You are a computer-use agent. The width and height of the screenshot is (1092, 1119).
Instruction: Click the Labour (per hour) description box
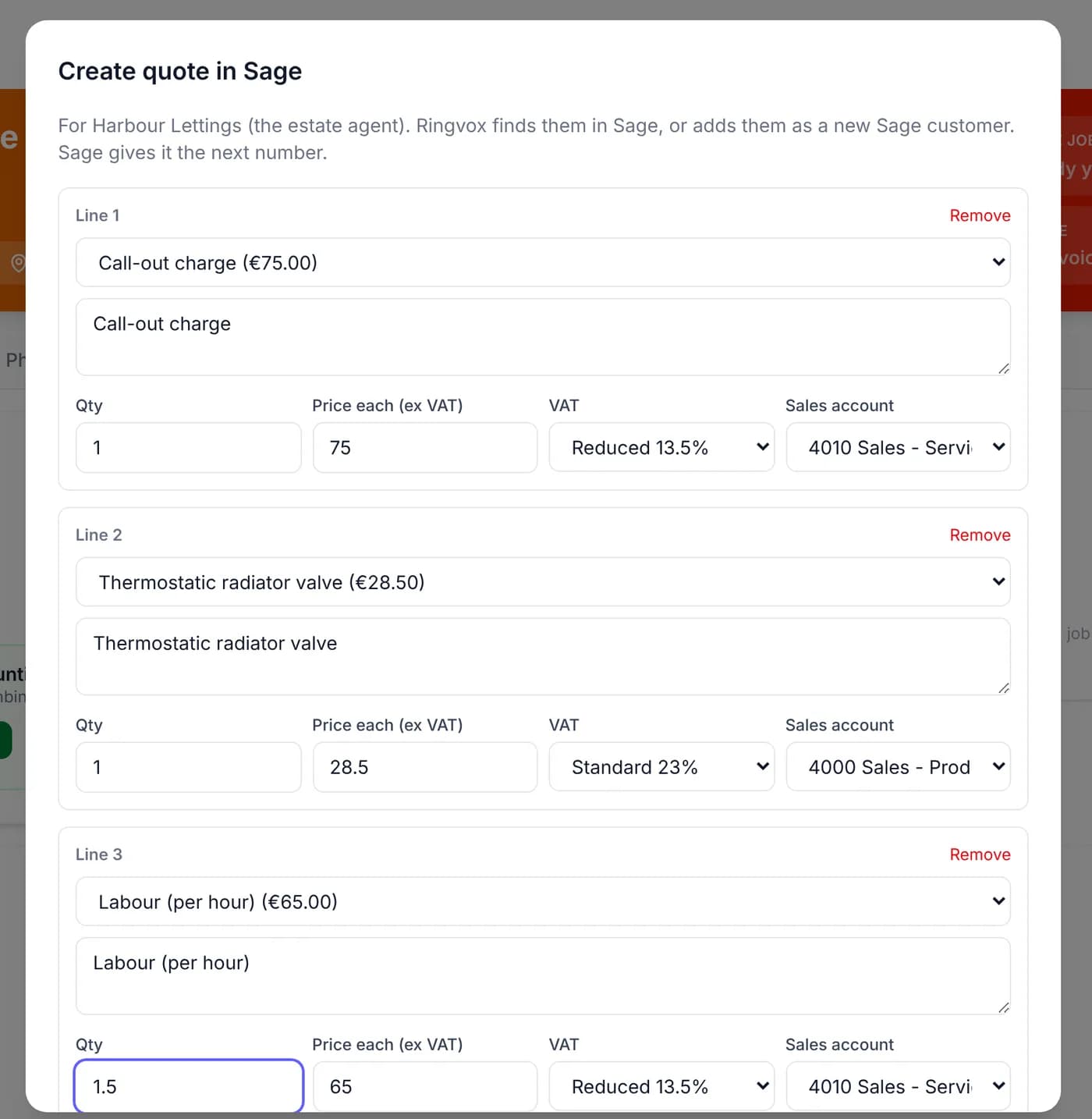543,976
